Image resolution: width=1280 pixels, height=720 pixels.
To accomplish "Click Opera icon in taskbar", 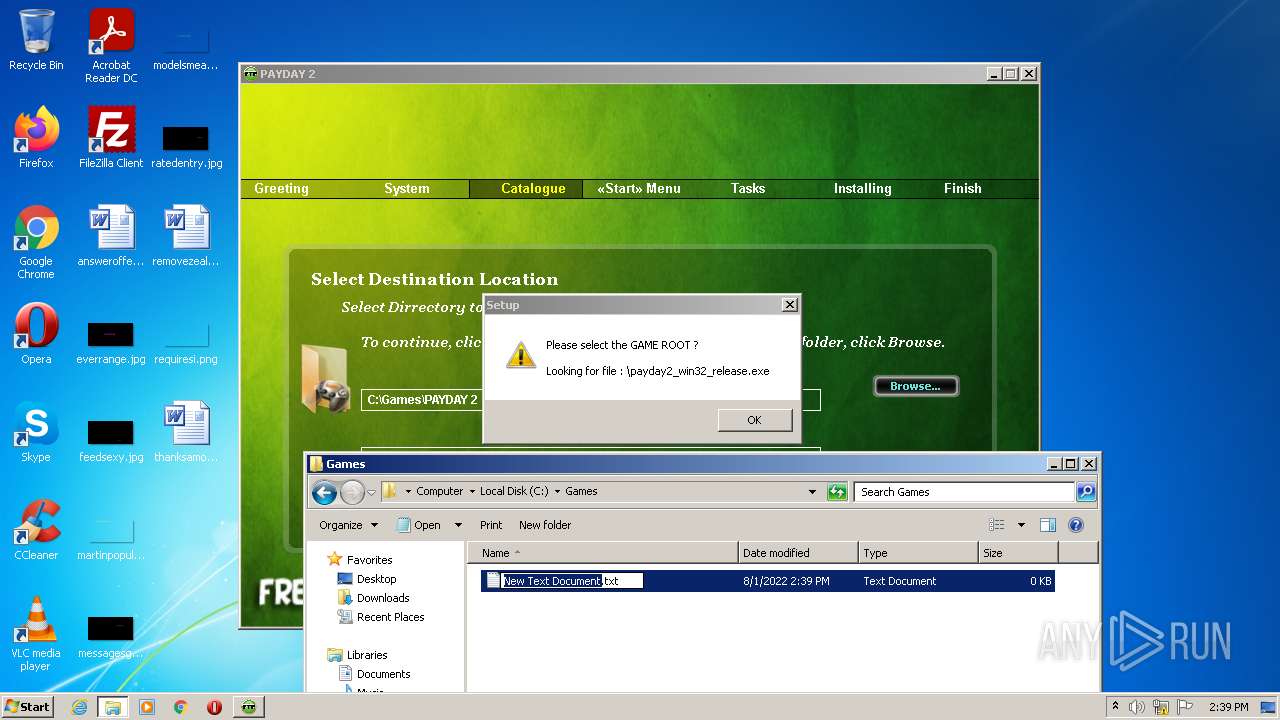I will pyautogui.click(x=214, y=707).
